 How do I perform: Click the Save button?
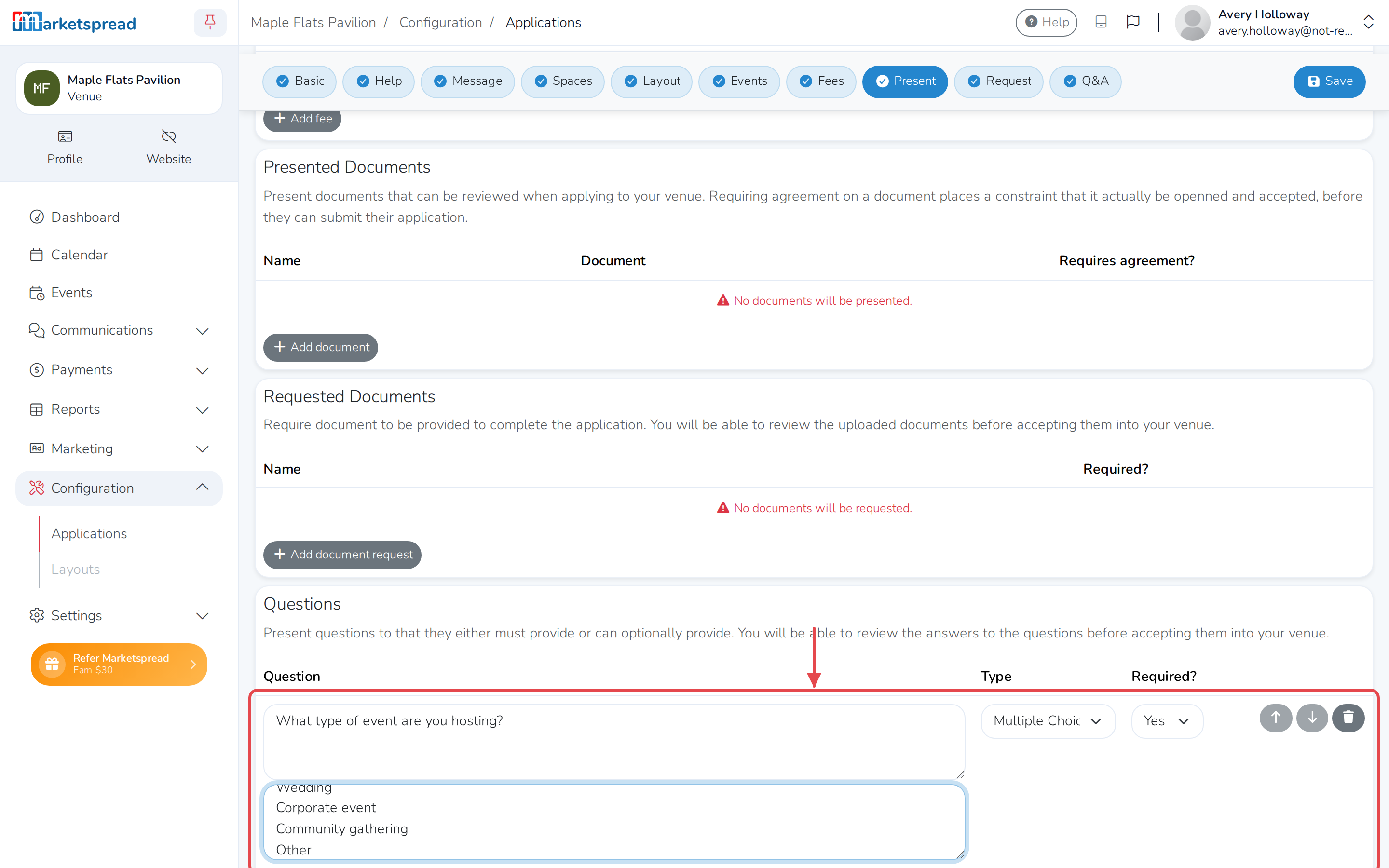point(1329,81)
